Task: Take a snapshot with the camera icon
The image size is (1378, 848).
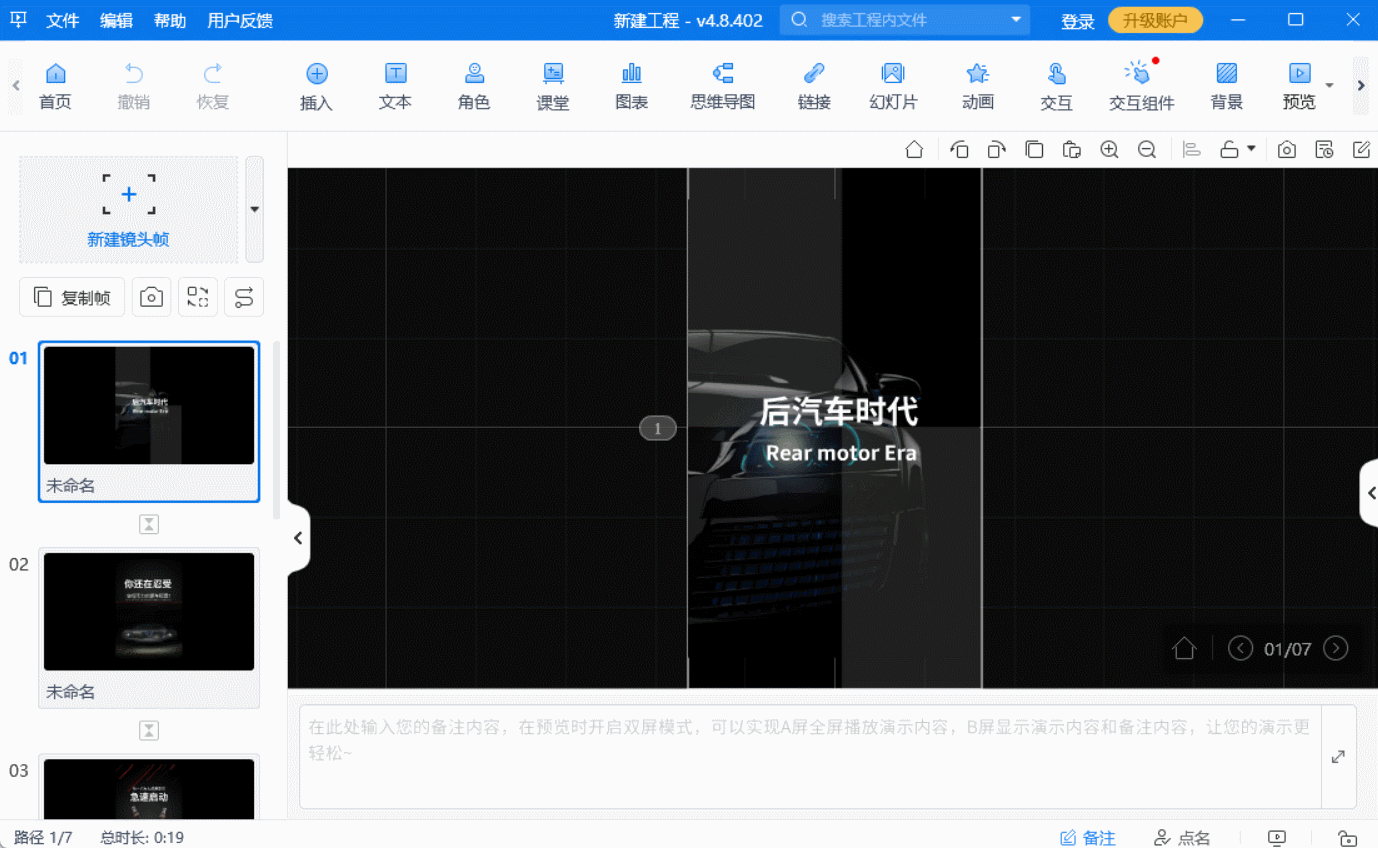Action: (x=1286, y=149)
